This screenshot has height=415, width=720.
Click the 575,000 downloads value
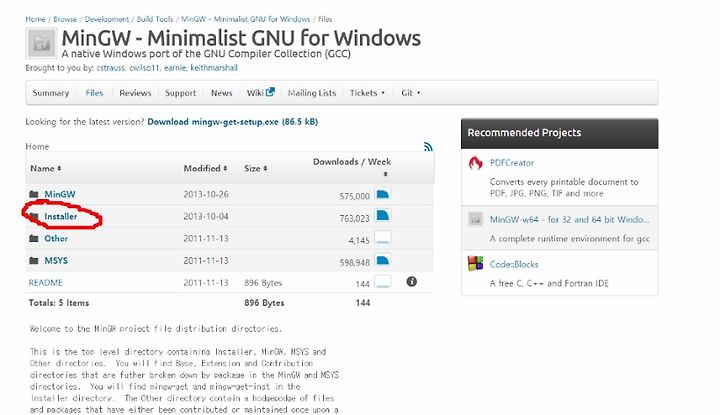click(x=354, y=196)
